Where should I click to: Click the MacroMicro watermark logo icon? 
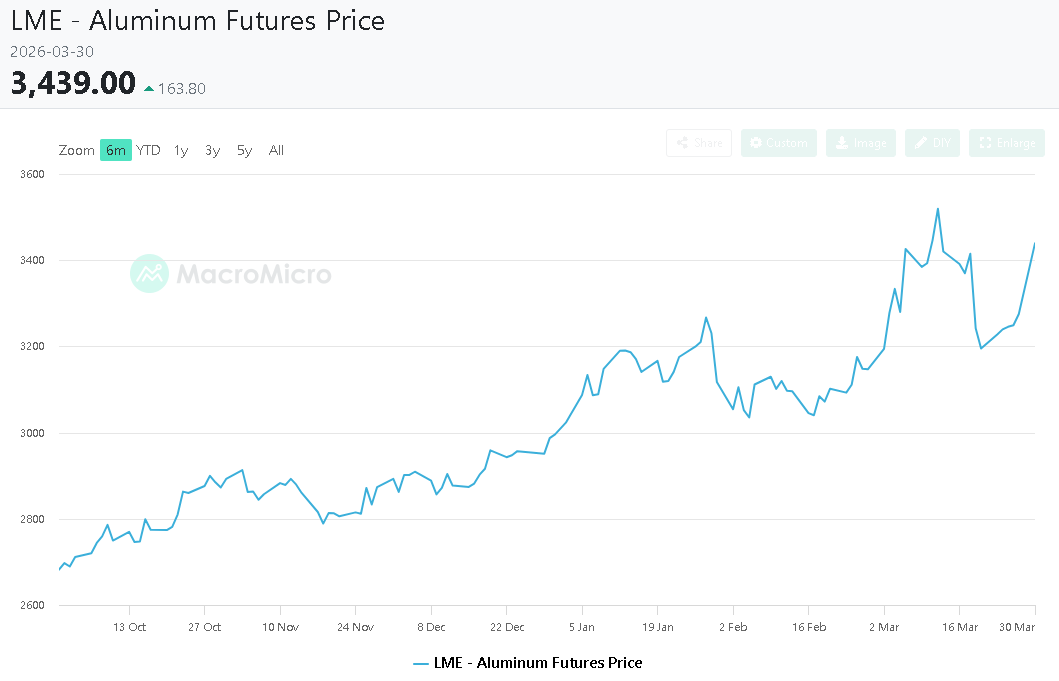(x=150, y=273)
